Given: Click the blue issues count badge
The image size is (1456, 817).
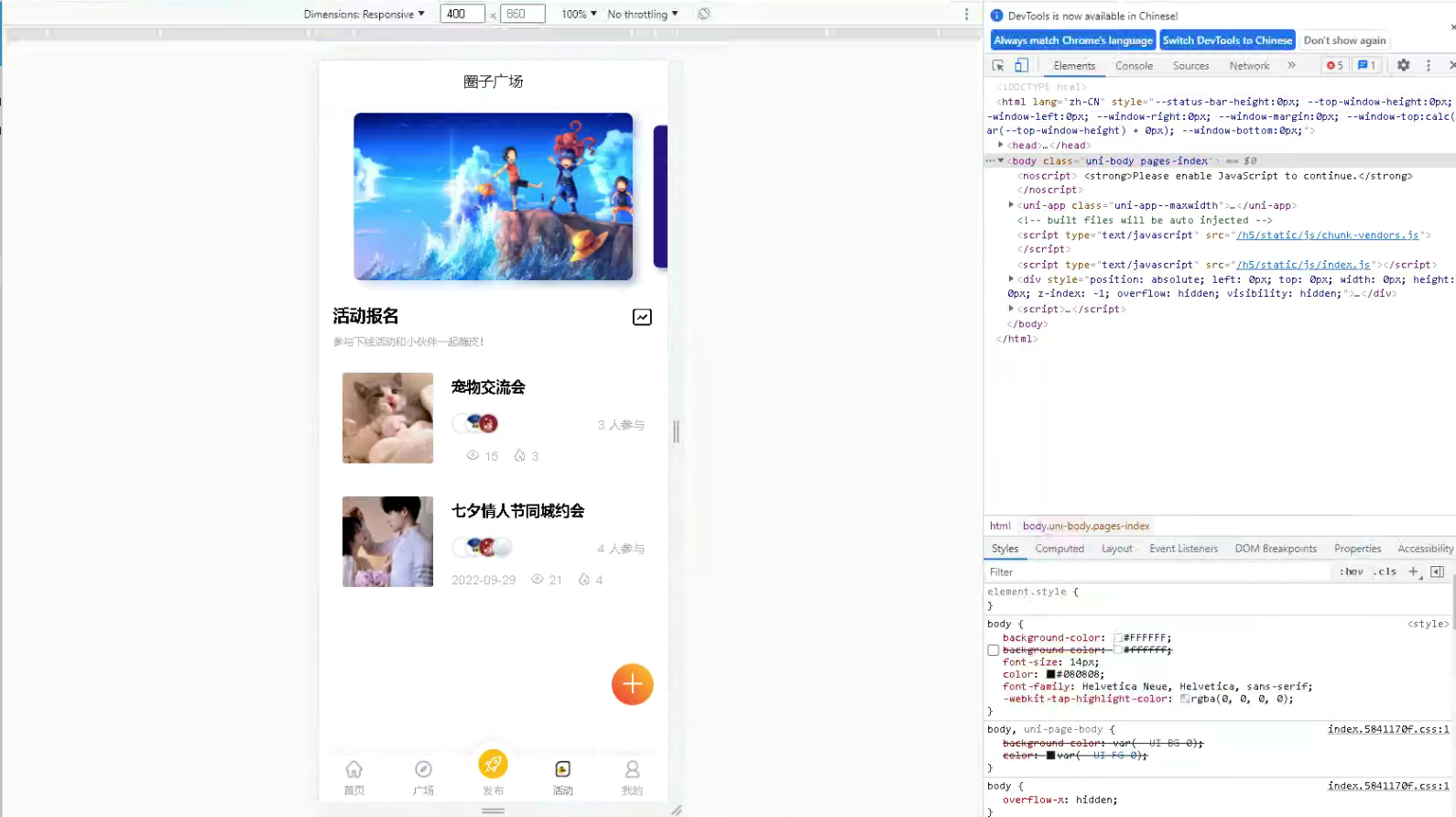Looking at the screenshot, I should click(1366, 66).
